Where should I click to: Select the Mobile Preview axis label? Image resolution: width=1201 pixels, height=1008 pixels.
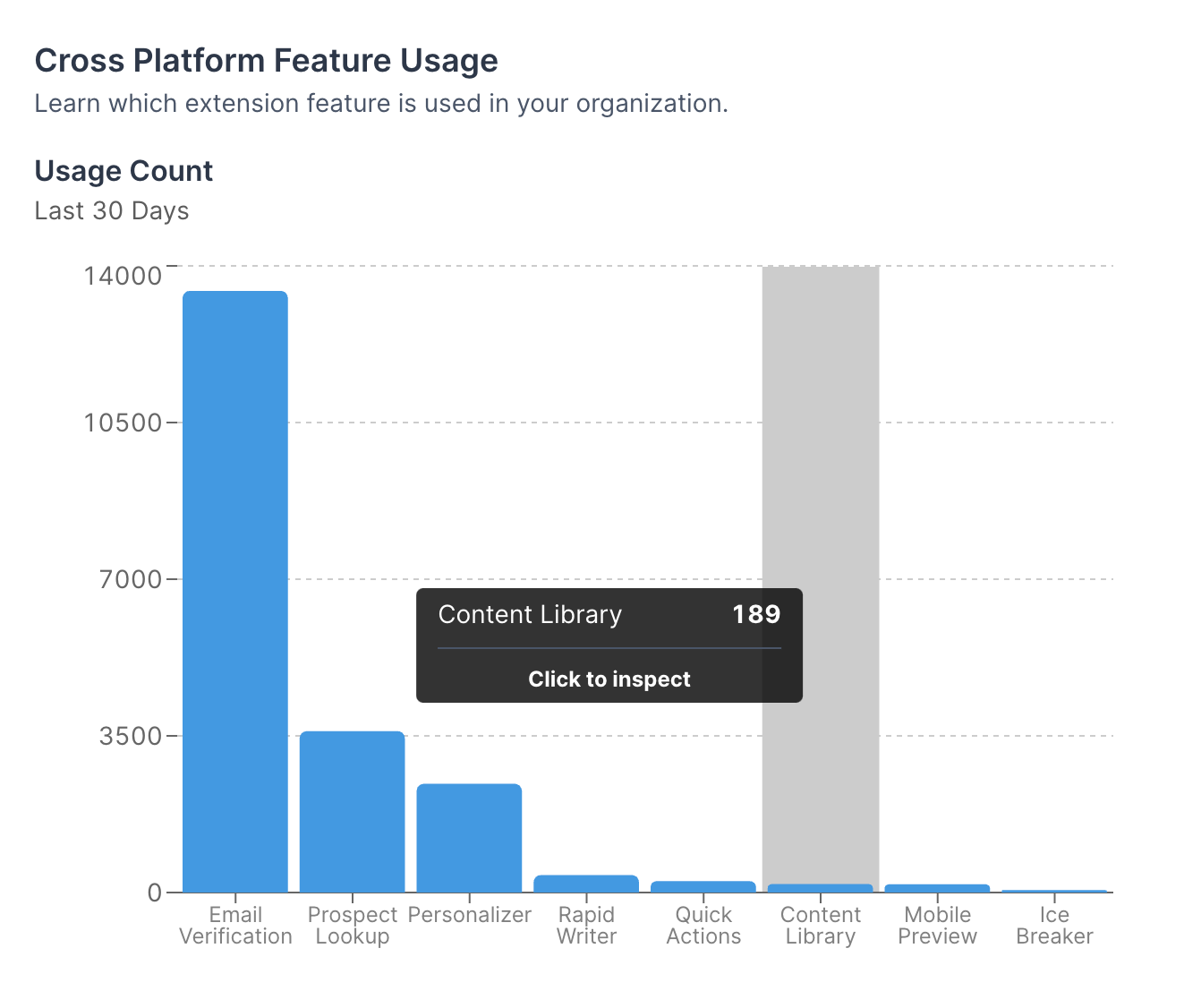pos(937,926)
